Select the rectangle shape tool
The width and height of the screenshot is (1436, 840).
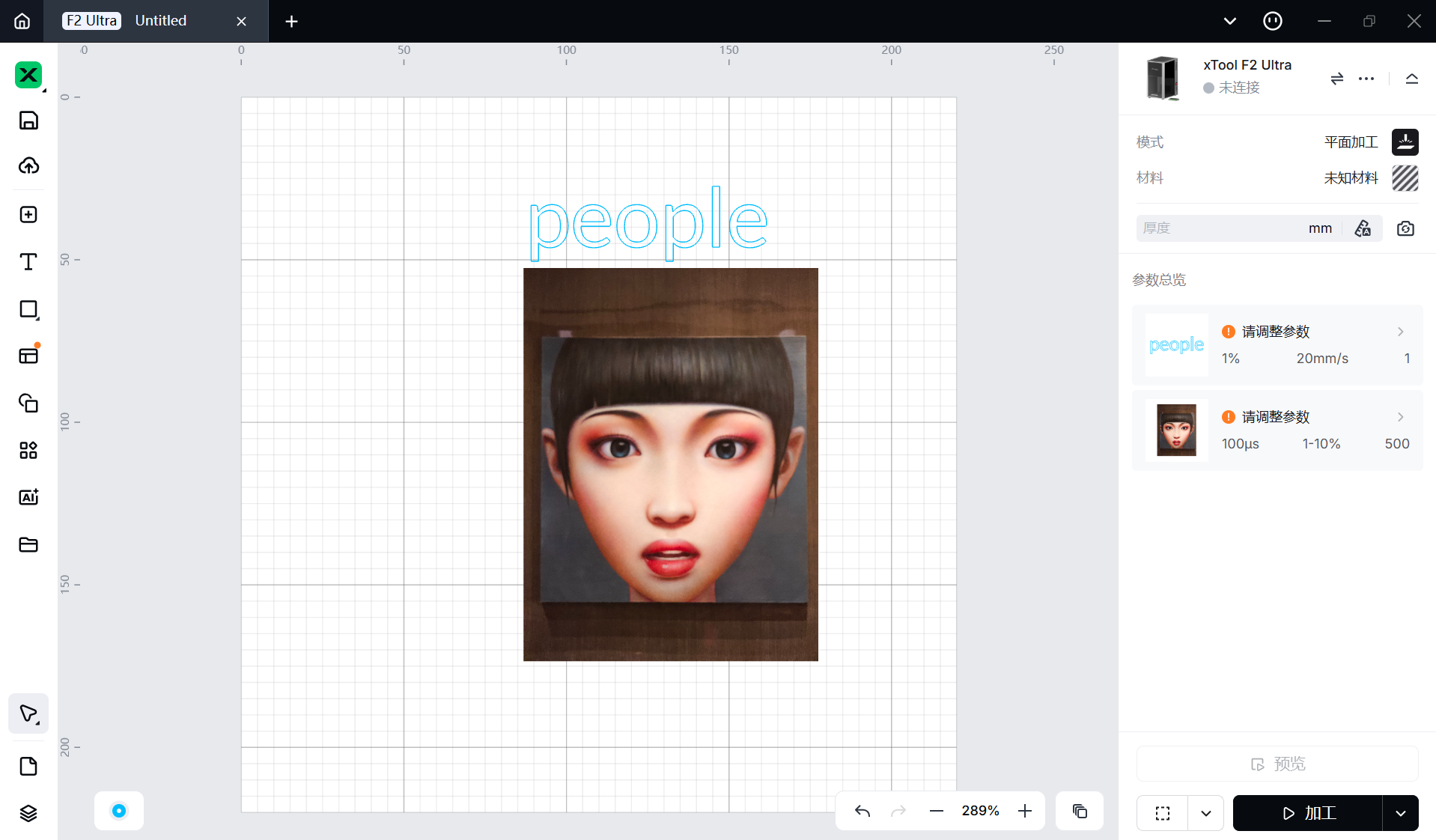click(28, 310)
